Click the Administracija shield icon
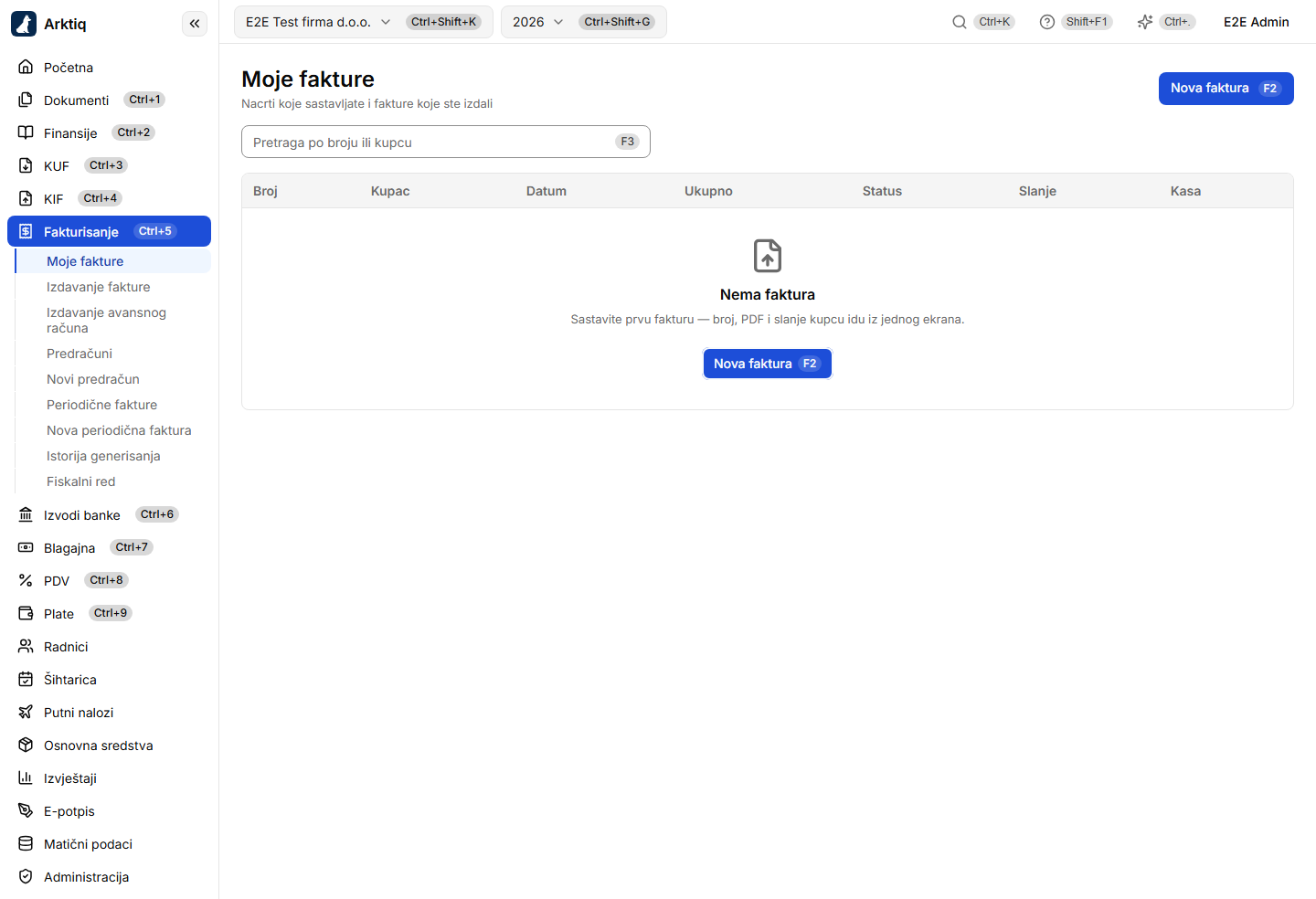The width and height of the screenshot is (1316, 899). [x=26, y=876]
